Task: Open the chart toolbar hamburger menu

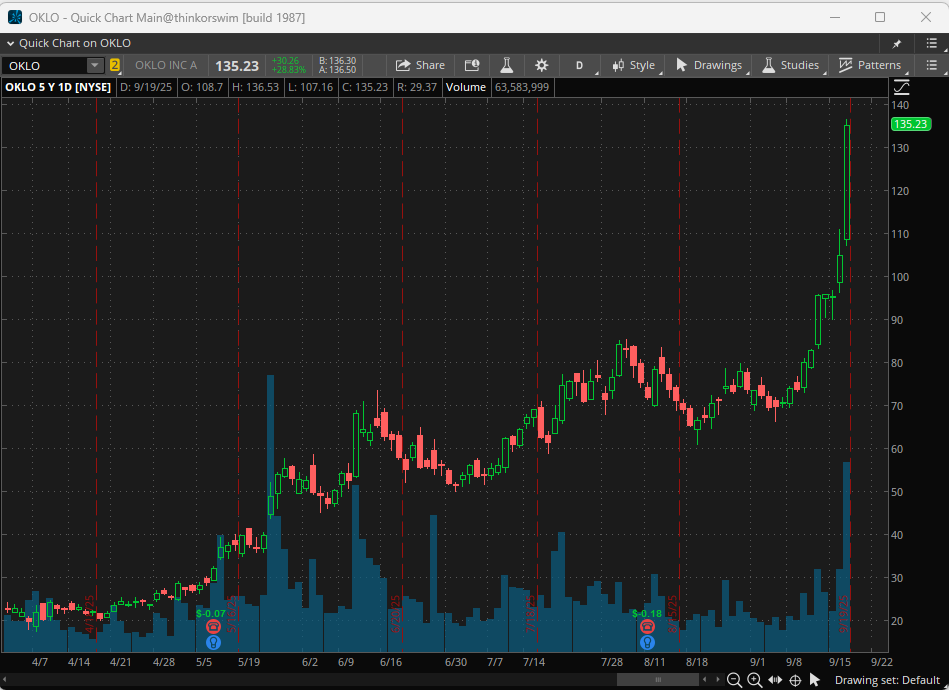Action: [x=931, y=65]
